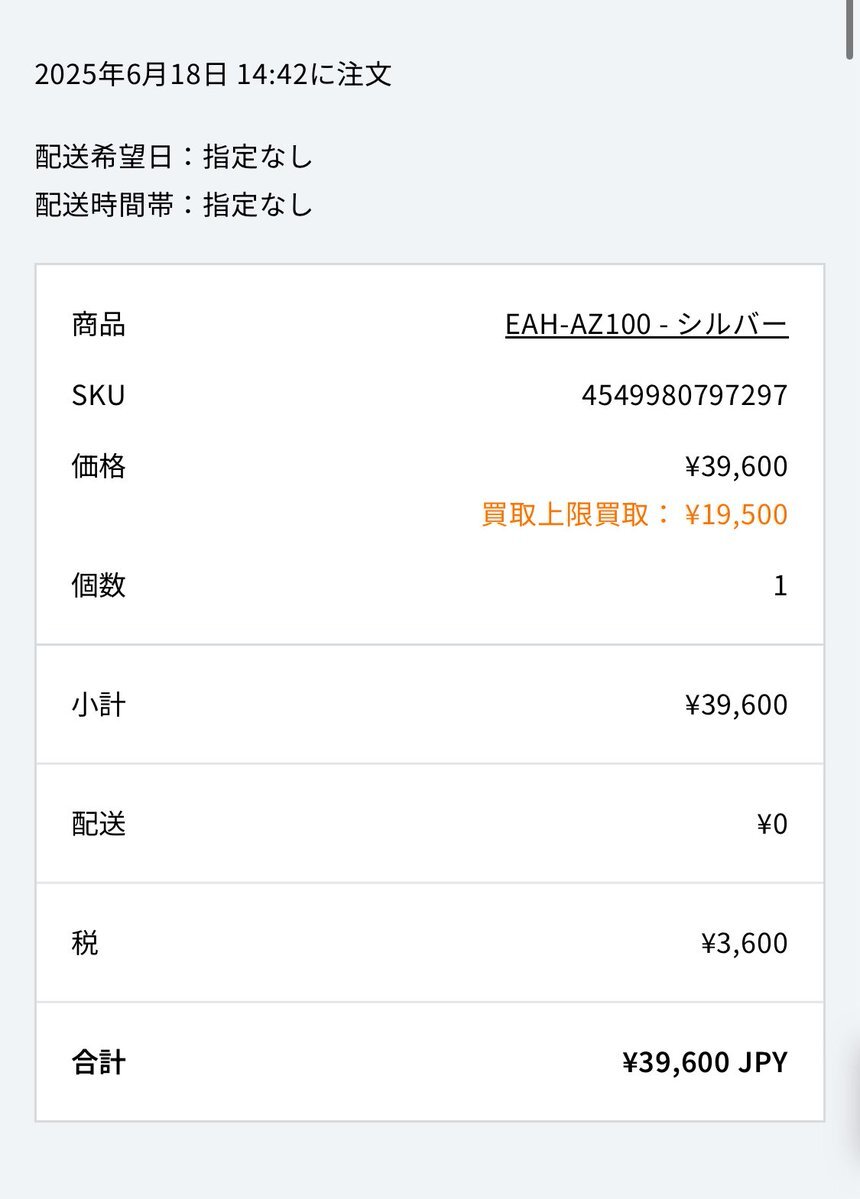Click the 合計 ¥39,600 JPY total
Viewport: 860px width, 1199px height.
[x=705, y=1062]
